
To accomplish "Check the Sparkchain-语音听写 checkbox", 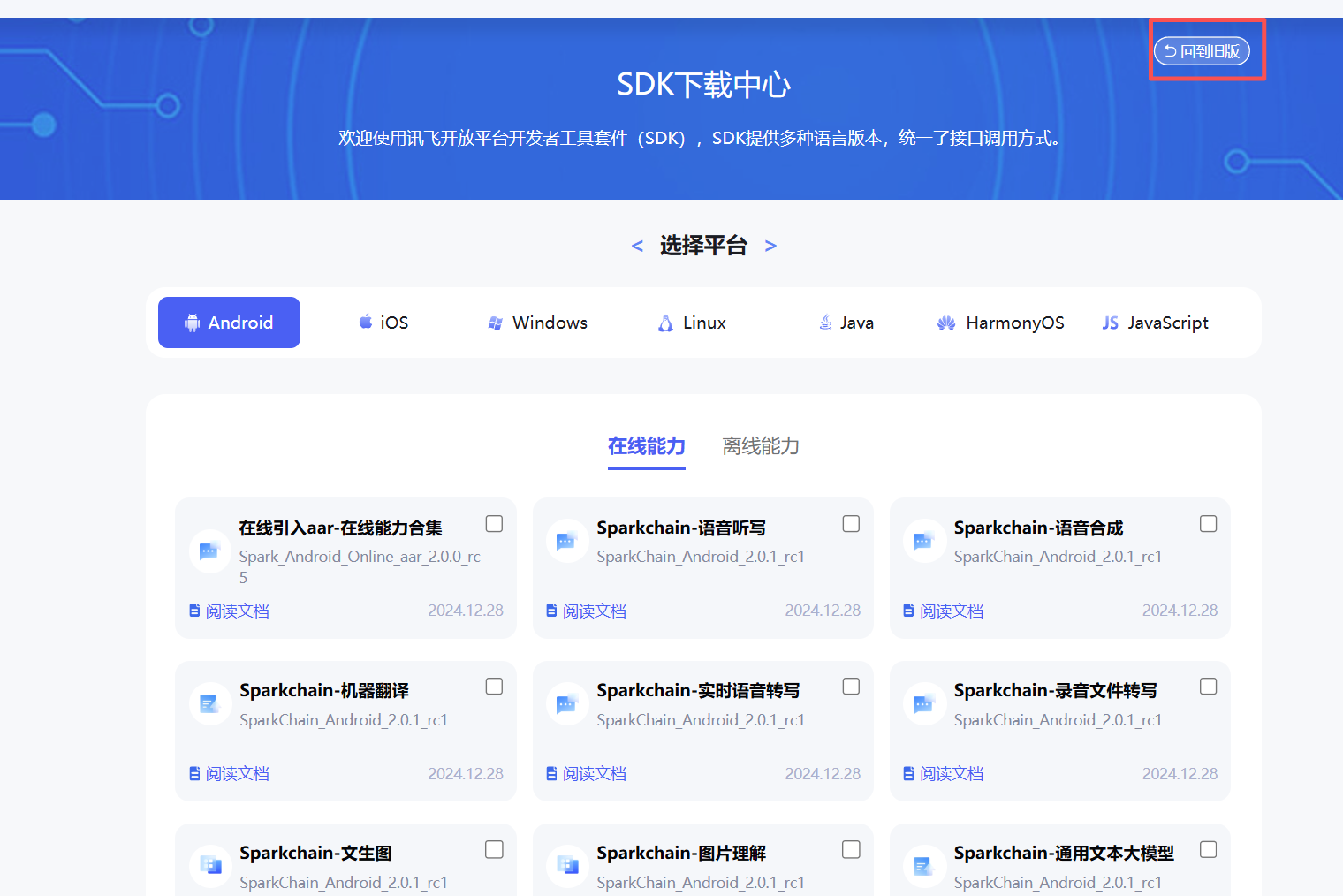I will pos(851,524).
